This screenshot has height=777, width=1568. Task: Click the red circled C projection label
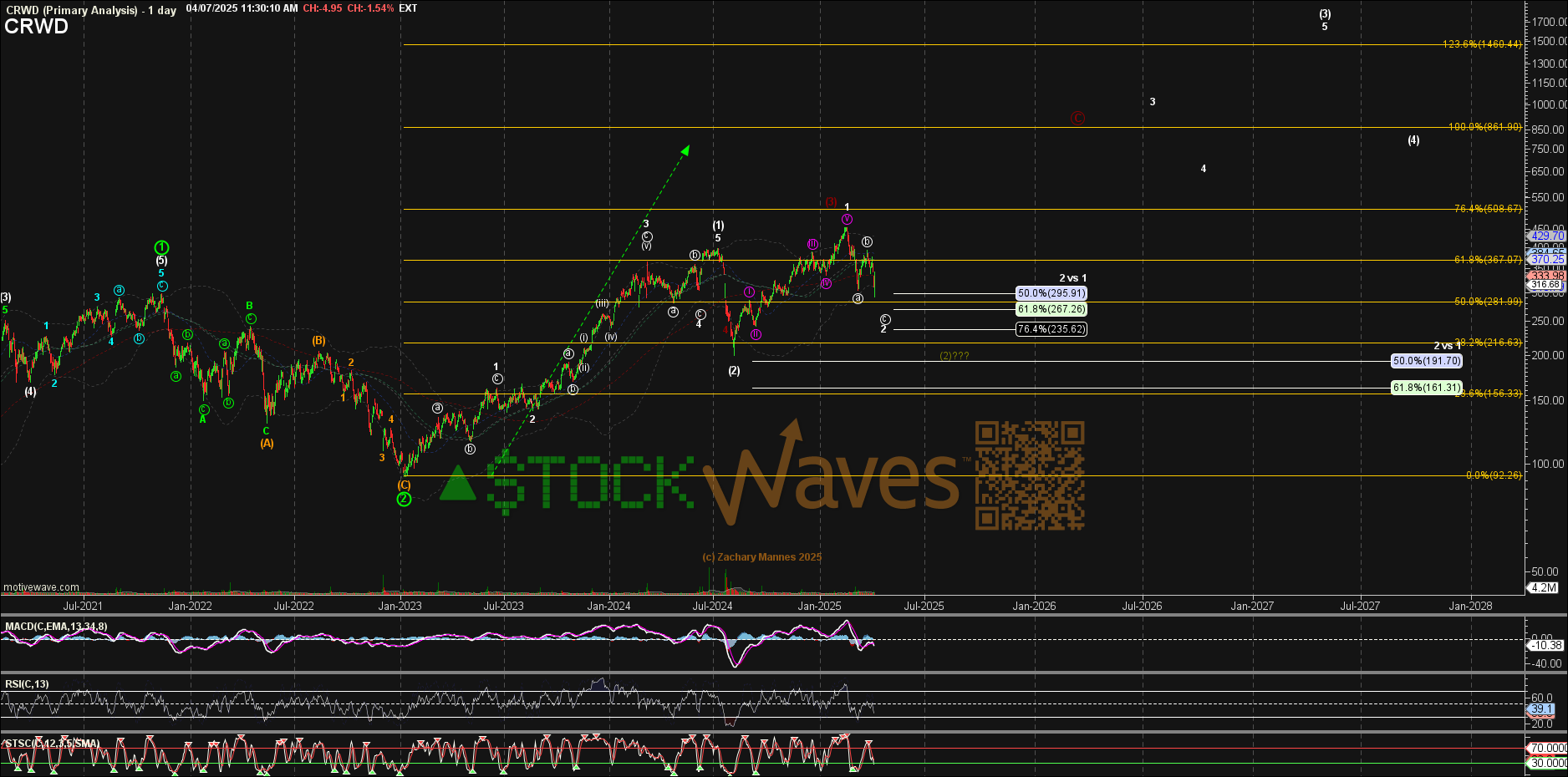(1078, 119)
